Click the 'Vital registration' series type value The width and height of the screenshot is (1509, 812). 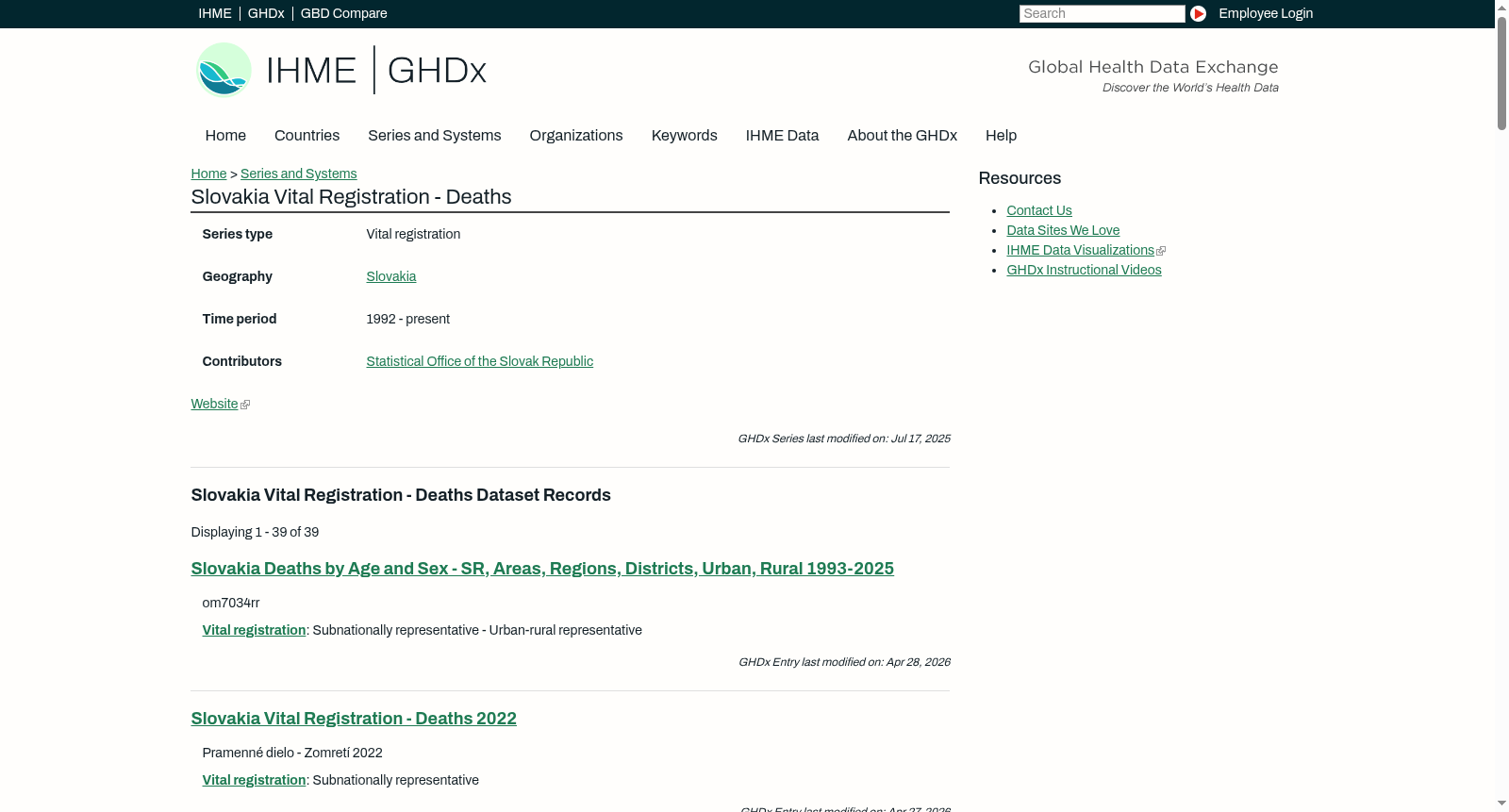pos(413,234)
